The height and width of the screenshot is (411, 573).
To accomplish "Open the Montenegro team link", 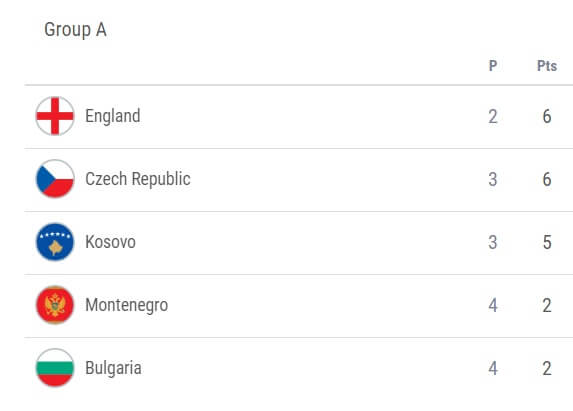I will click(126, 305).
